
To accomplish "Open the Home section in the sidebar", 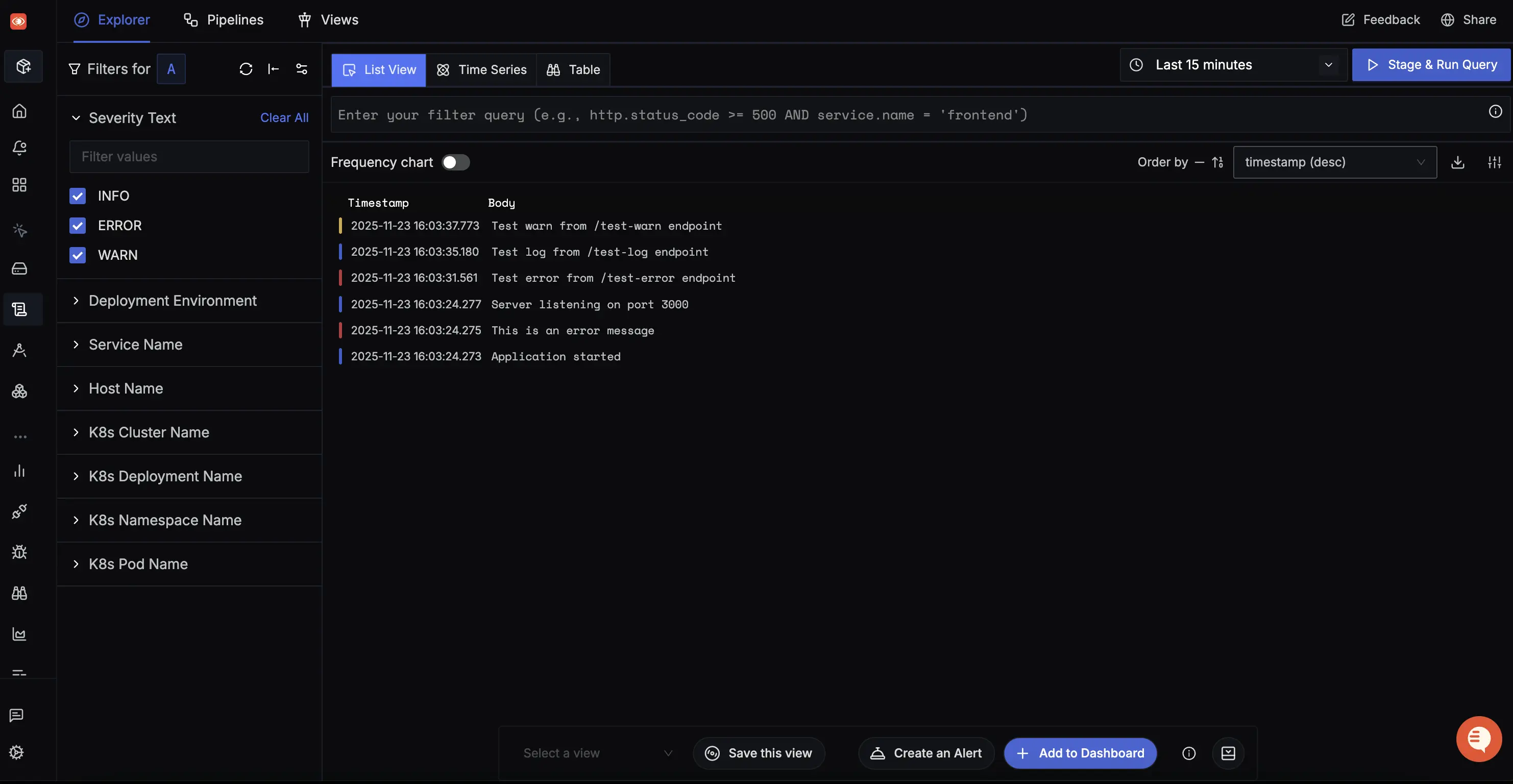I will 19,111.
